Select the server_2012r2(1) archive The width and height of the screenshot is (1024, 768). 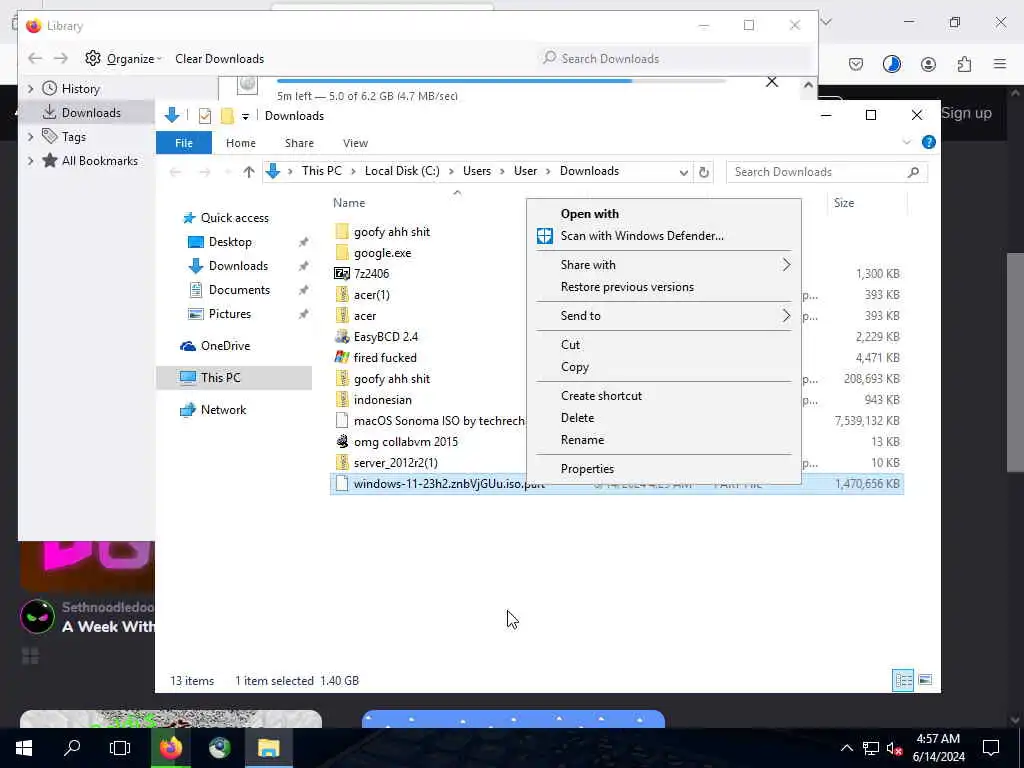point(395,463)
